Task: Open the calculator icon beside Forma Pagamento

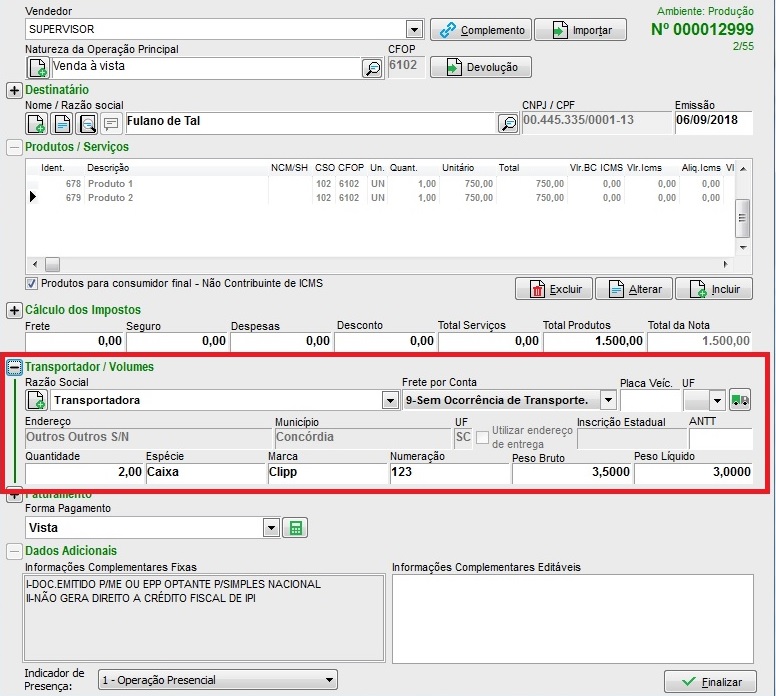Action: point(294,527)
